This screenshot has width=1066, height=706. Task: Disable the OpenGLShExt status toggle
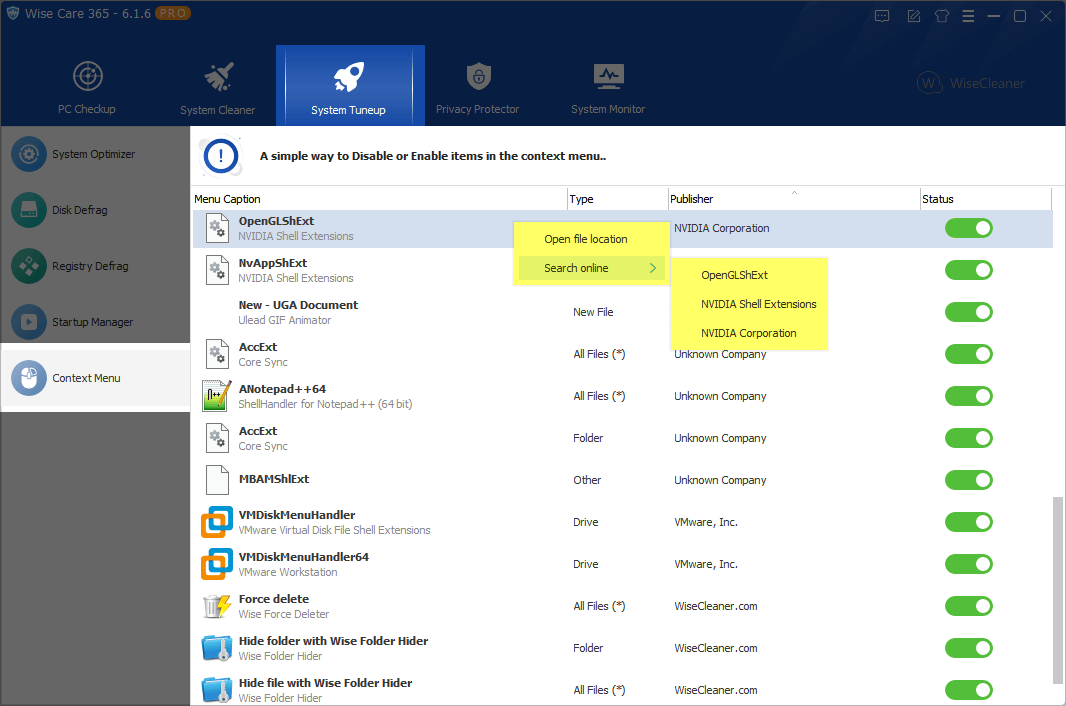pyautogui.click(x=969, y=228)
